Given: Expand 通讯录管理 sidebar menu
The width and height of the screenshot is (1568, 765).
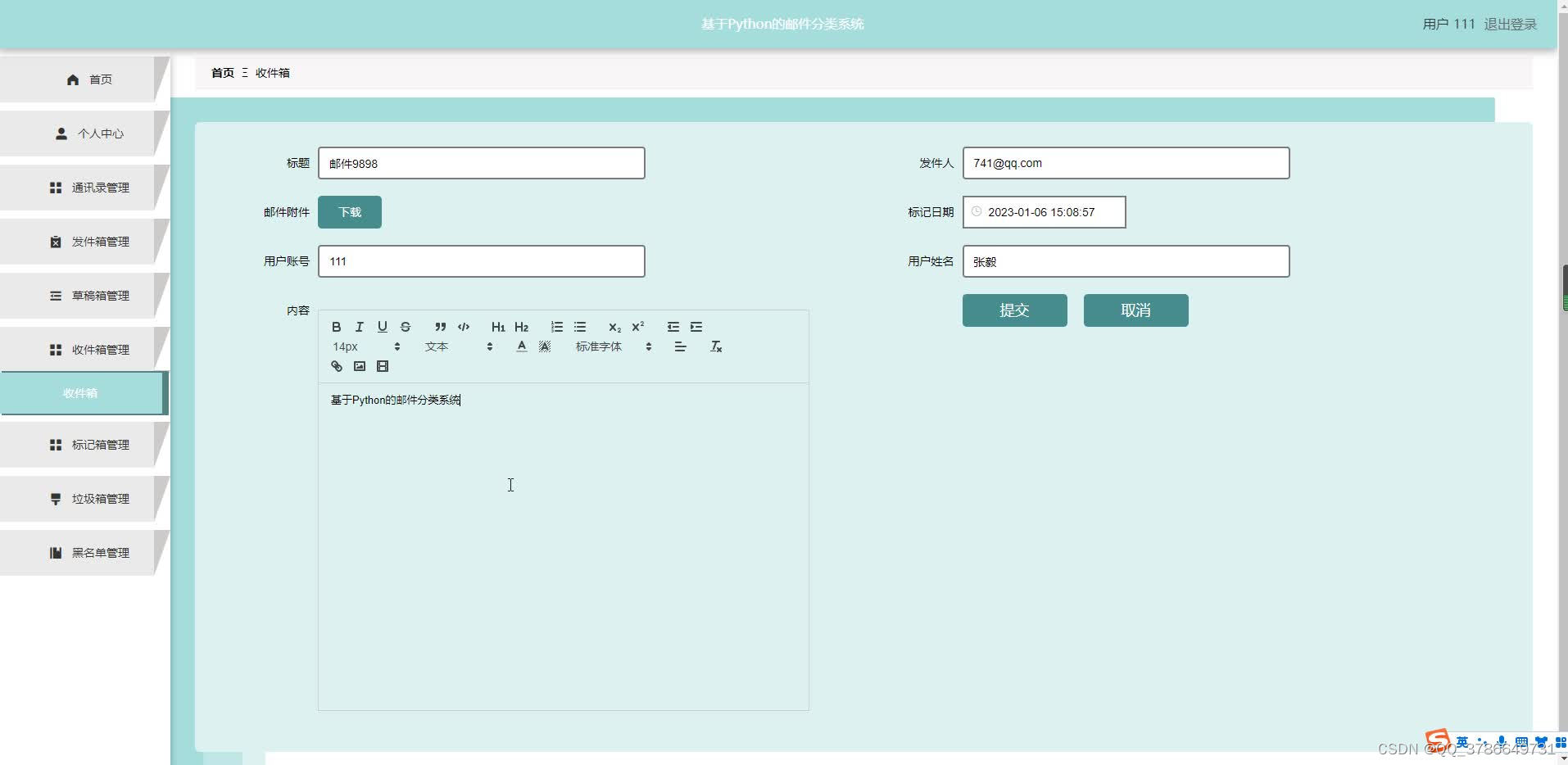Looking at the screenshot, I should click(84, 188).
